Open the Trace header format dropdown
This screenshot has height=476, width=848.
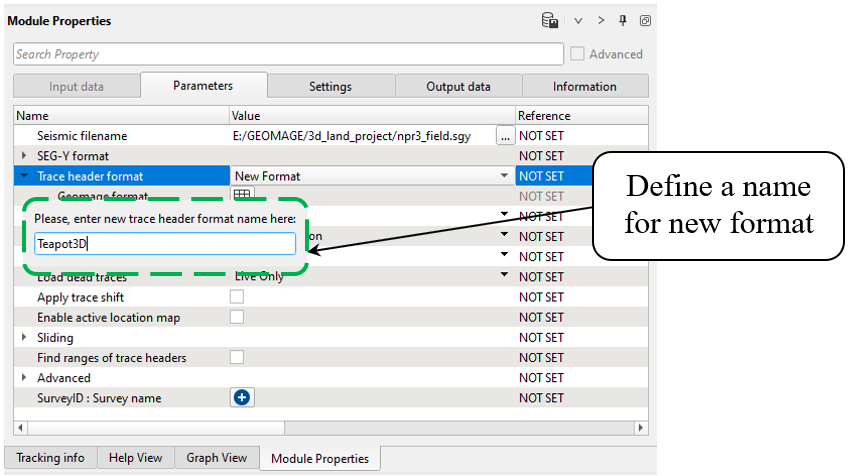504,176
